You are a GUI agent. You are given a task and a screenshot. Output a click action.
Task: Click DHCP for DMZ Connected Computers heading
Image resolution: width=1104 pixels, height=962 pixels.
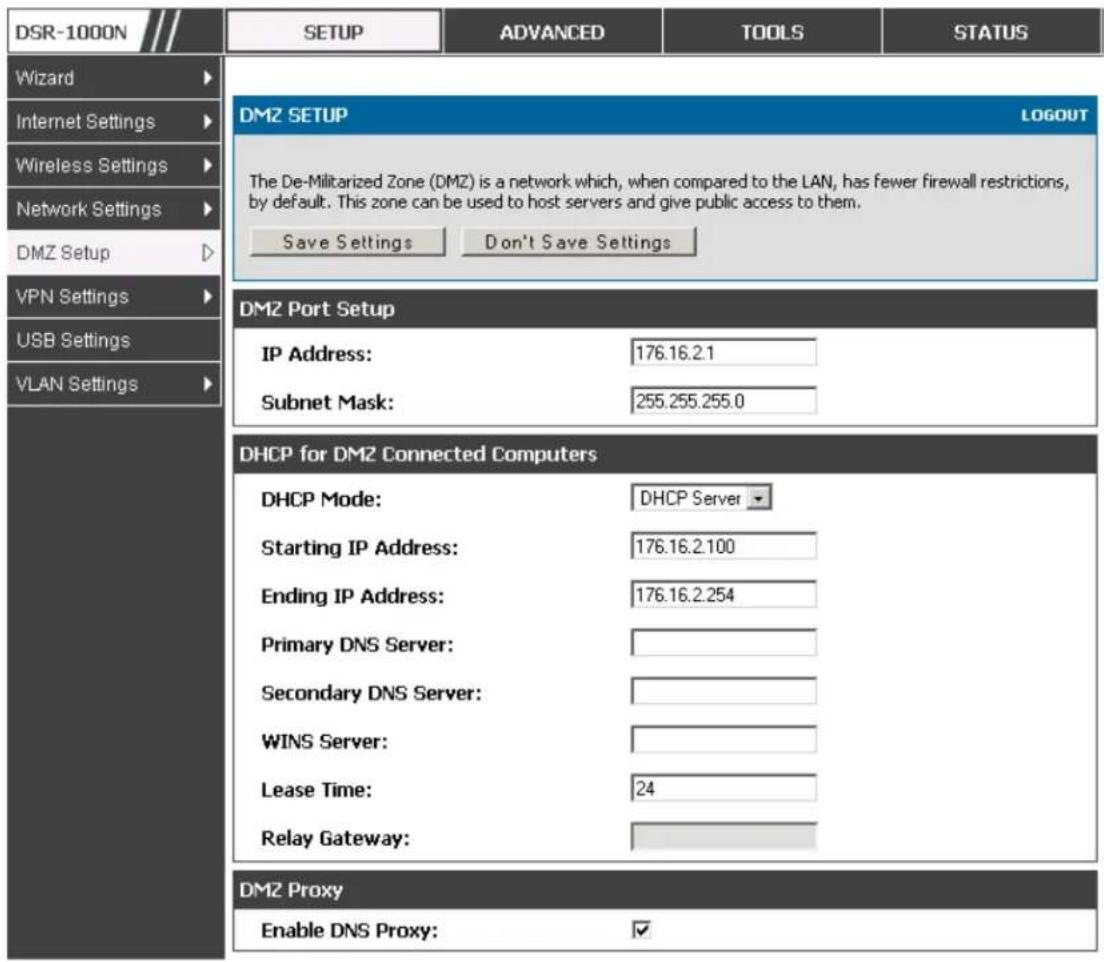[x=418, y=454]
